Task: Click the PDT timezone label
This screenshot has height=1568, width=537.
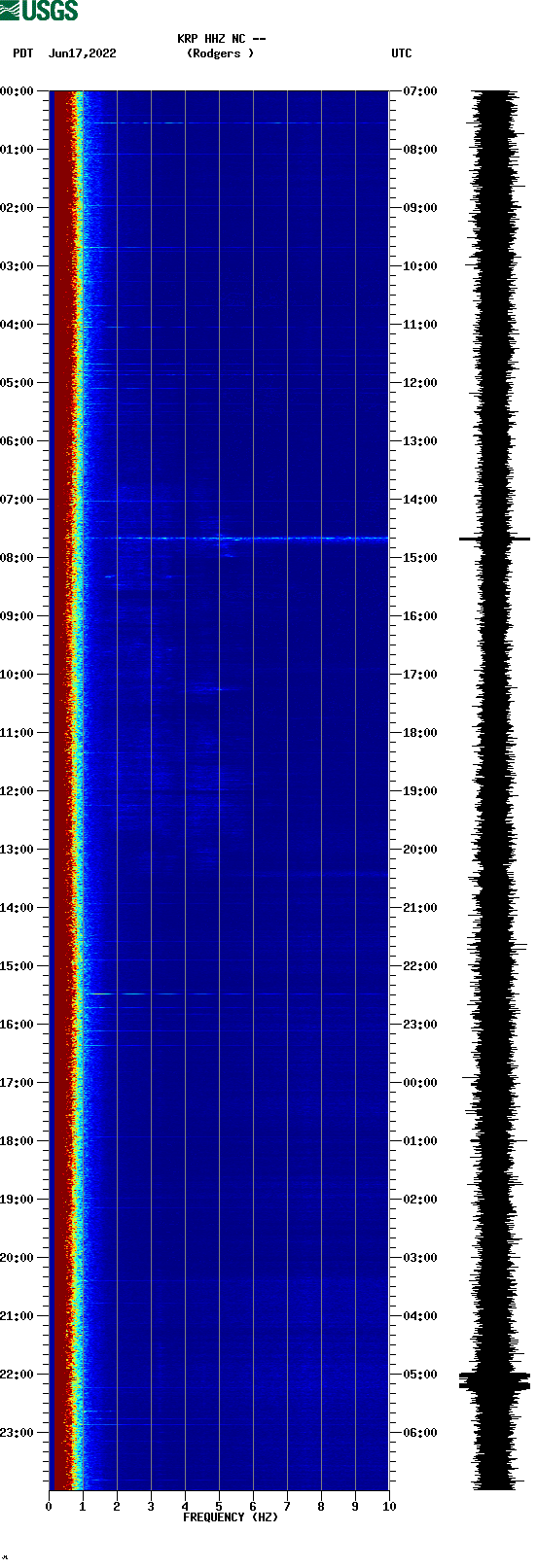Action: [x=23, y=53]
